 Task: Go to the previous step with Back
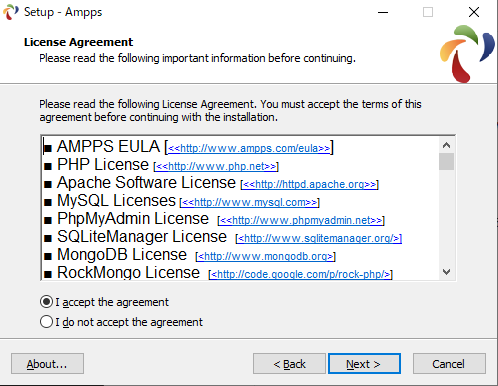(x=289, y=364)
